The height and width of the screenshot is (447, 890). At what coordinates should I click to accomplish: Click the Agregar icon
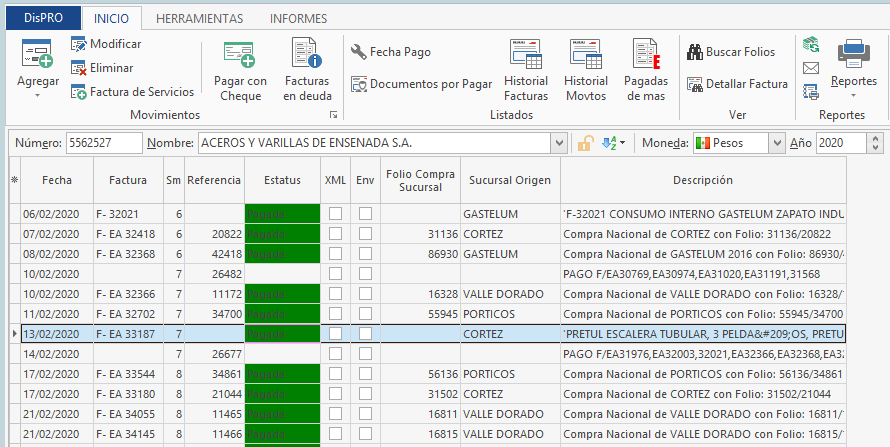[37, 54]
